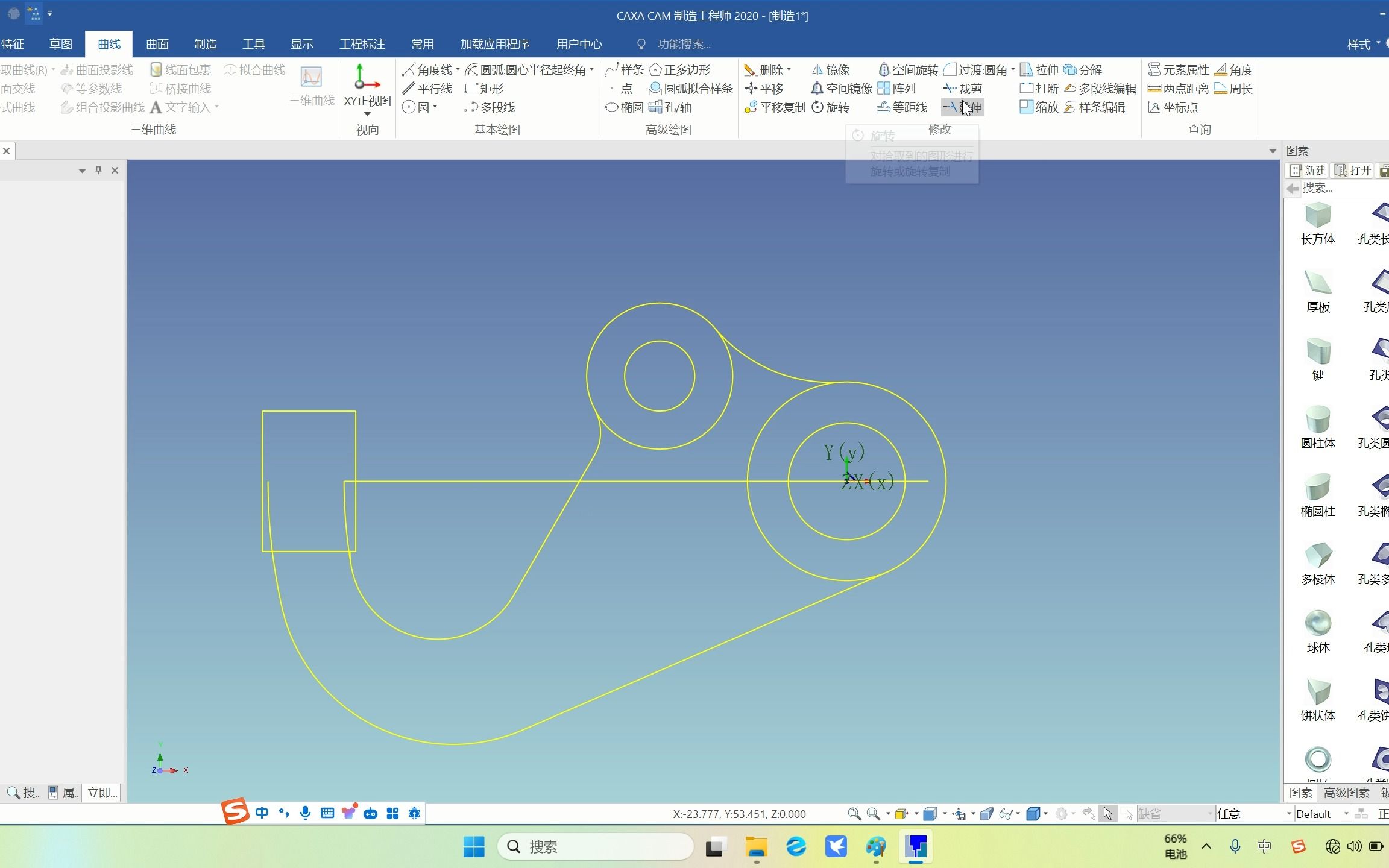The width and height of the screenshot is (1389, 868).
Task: Activate the 裁剪 trim tool
Action: 963,89
